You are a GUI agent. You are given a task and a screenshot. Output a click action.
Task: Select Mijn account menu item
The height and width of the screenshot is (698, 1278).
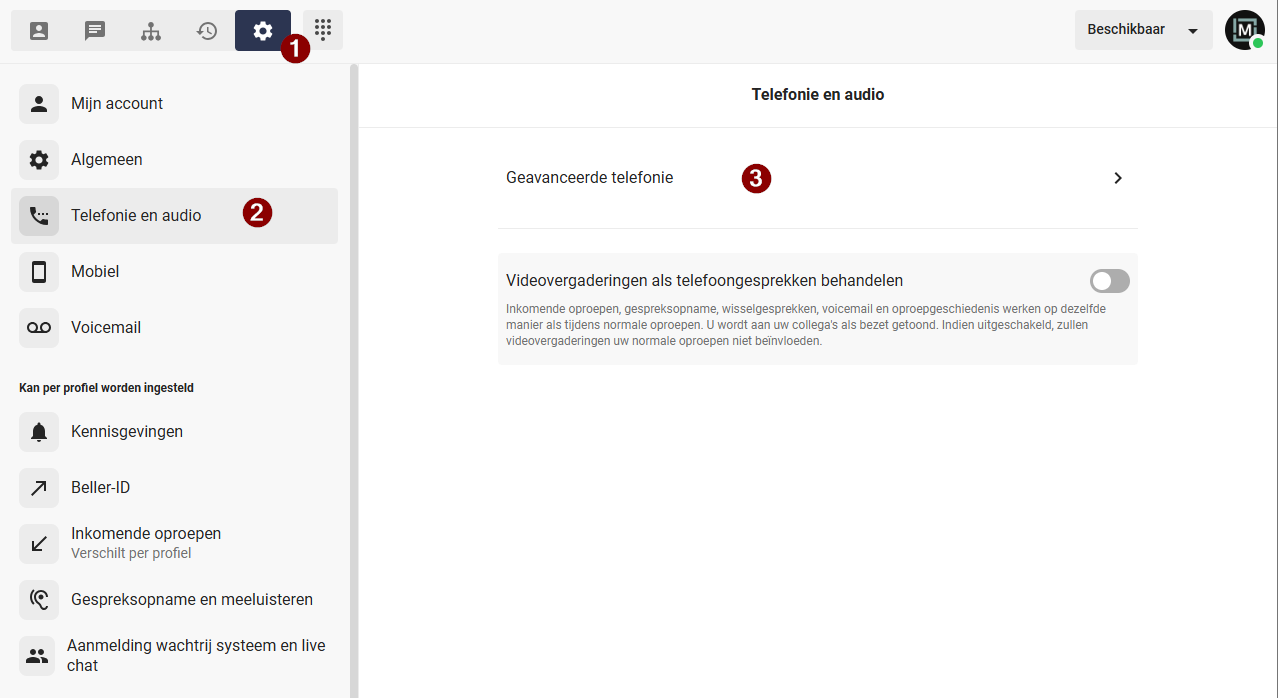click(x=117, y=104)
